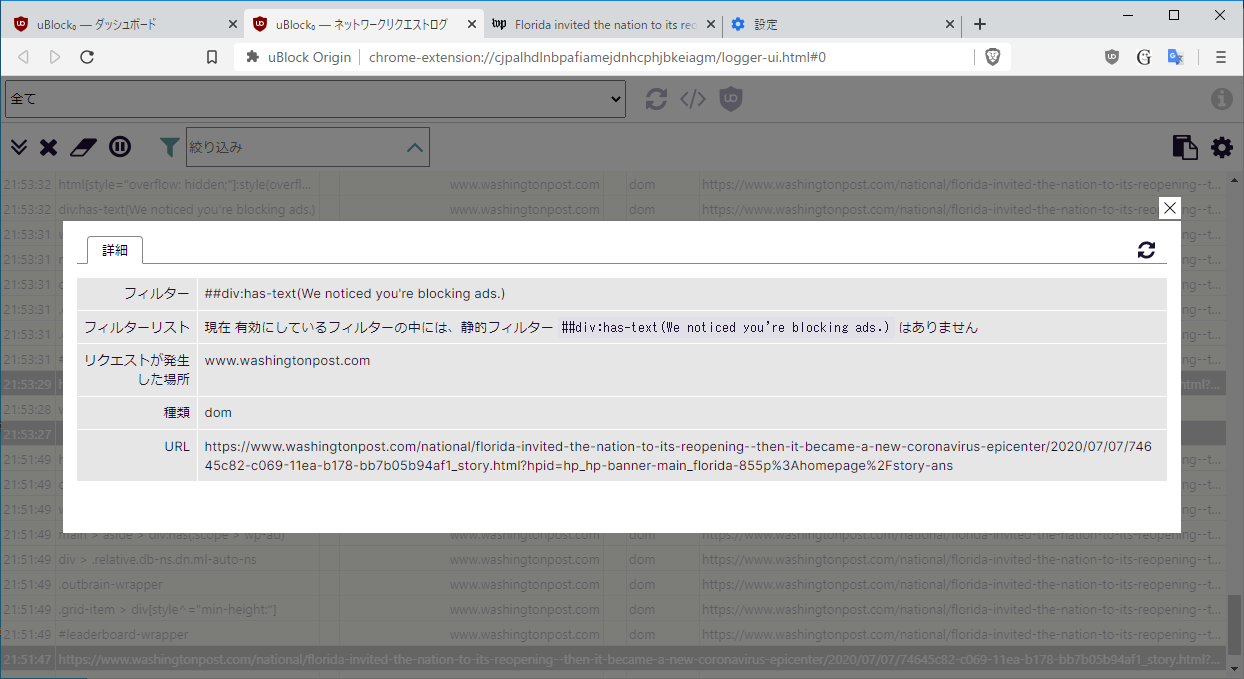Select the ##div:has-text filter value text

pyautogui.click(x=355, y=293)
